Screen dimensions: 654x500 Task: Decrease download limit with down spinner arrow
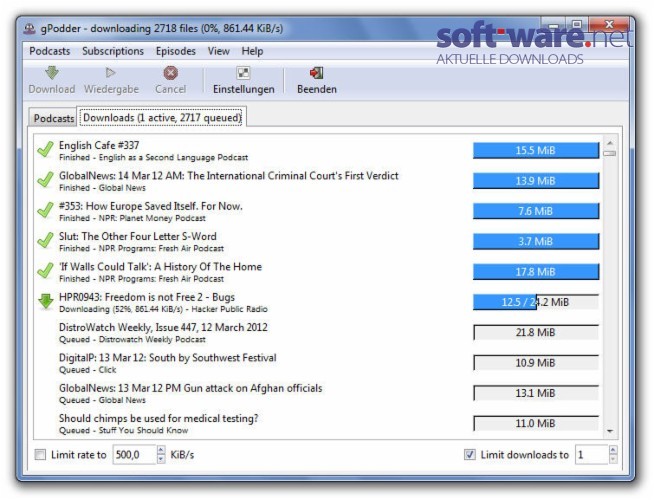(613, 459)
